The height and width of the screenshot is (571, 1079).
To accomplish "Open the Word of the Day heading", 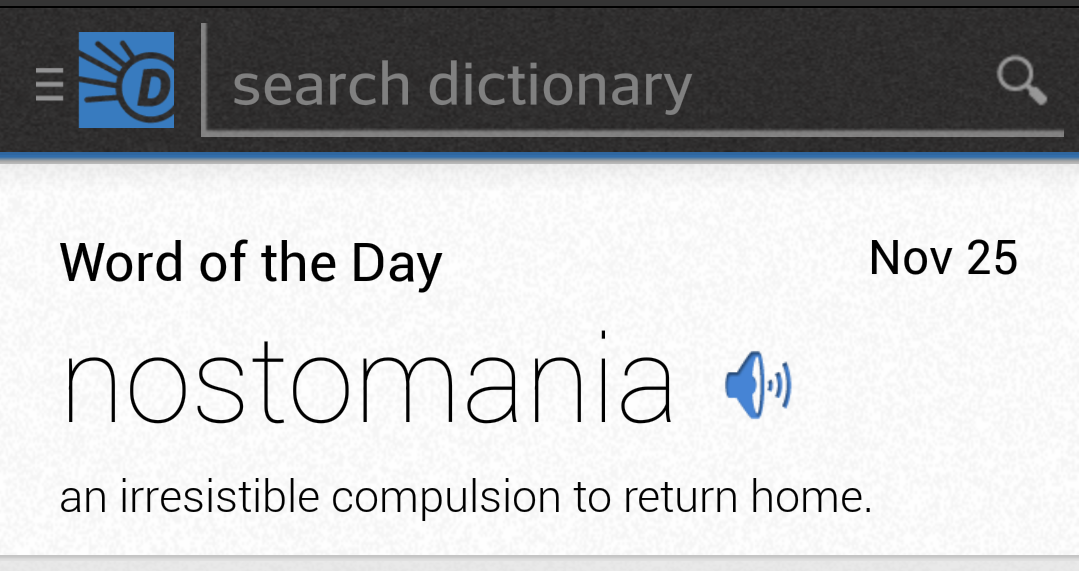I will pyautogui.click(x=251, y=264).
